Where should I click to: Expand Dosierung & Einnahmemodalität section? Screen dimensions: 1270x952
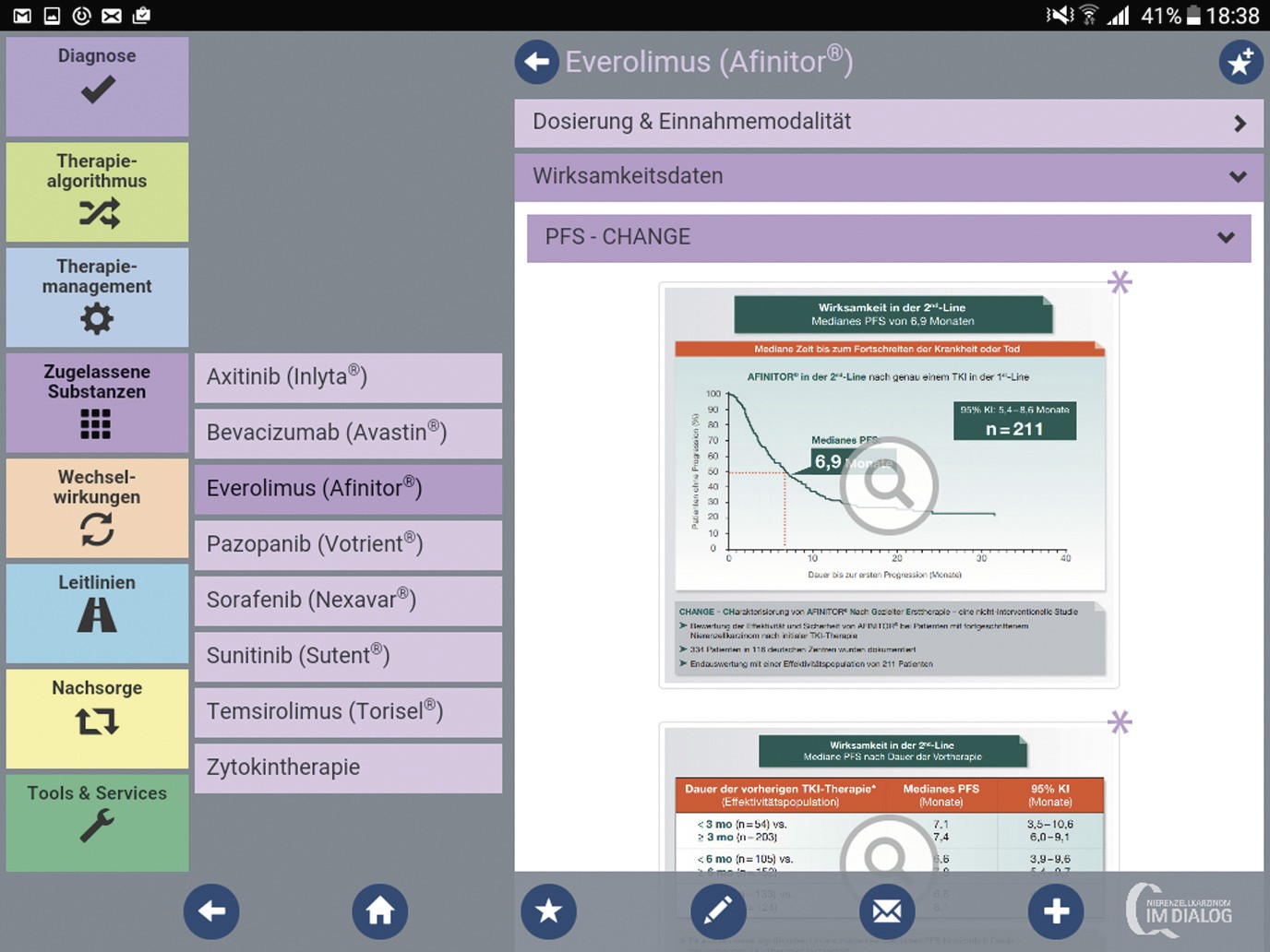pyautogui.click(x=889, y=123)
